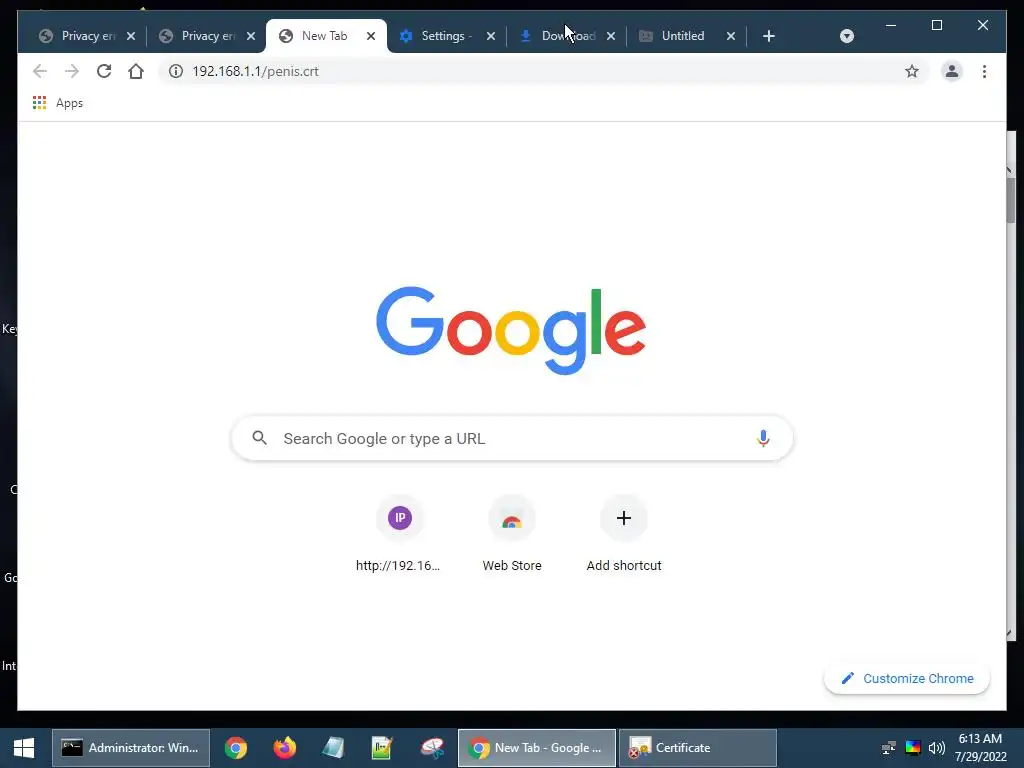Open the Windows Start menu
The height and width of the screenshot is (768, 1024).
pyautogui.click(x=24, y=748)
